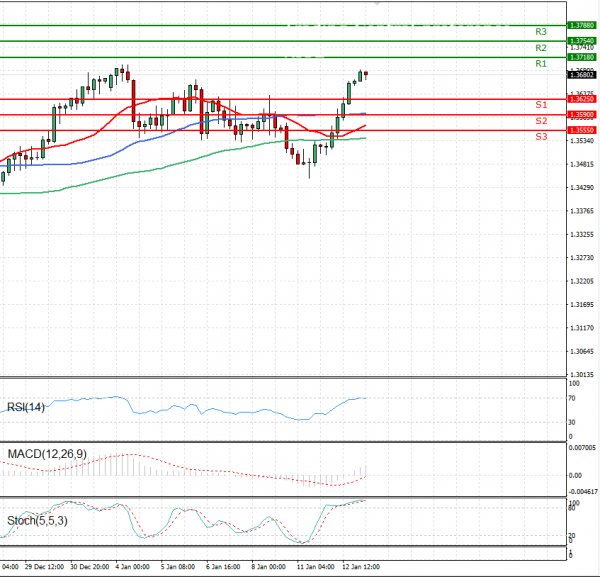Click the R2 resistance label

pyautogui.click(x=540, y=48)
